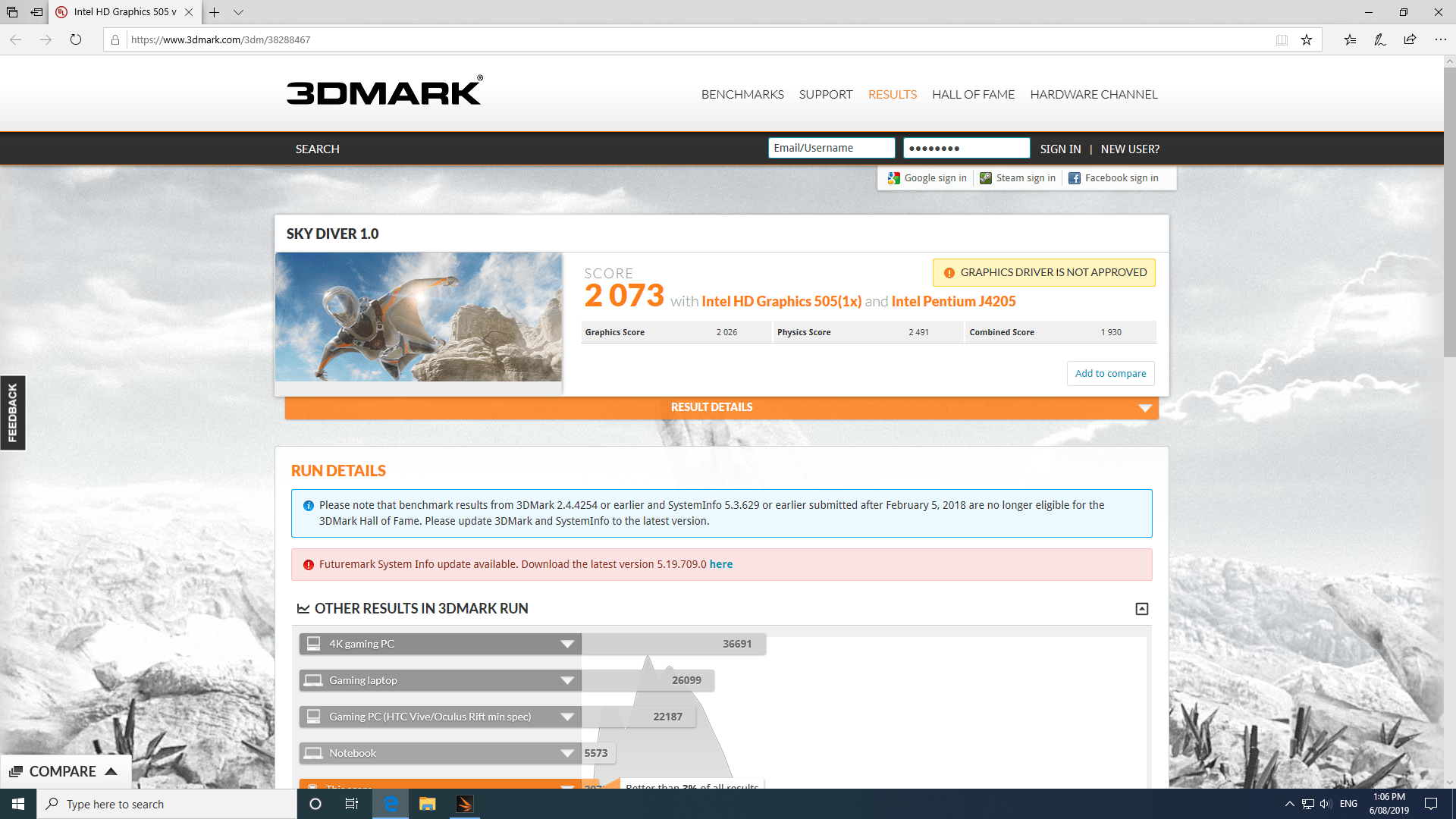This screenshot has height=819, width=1456.
Task: Click the taskbar search box
Action: 167,804
